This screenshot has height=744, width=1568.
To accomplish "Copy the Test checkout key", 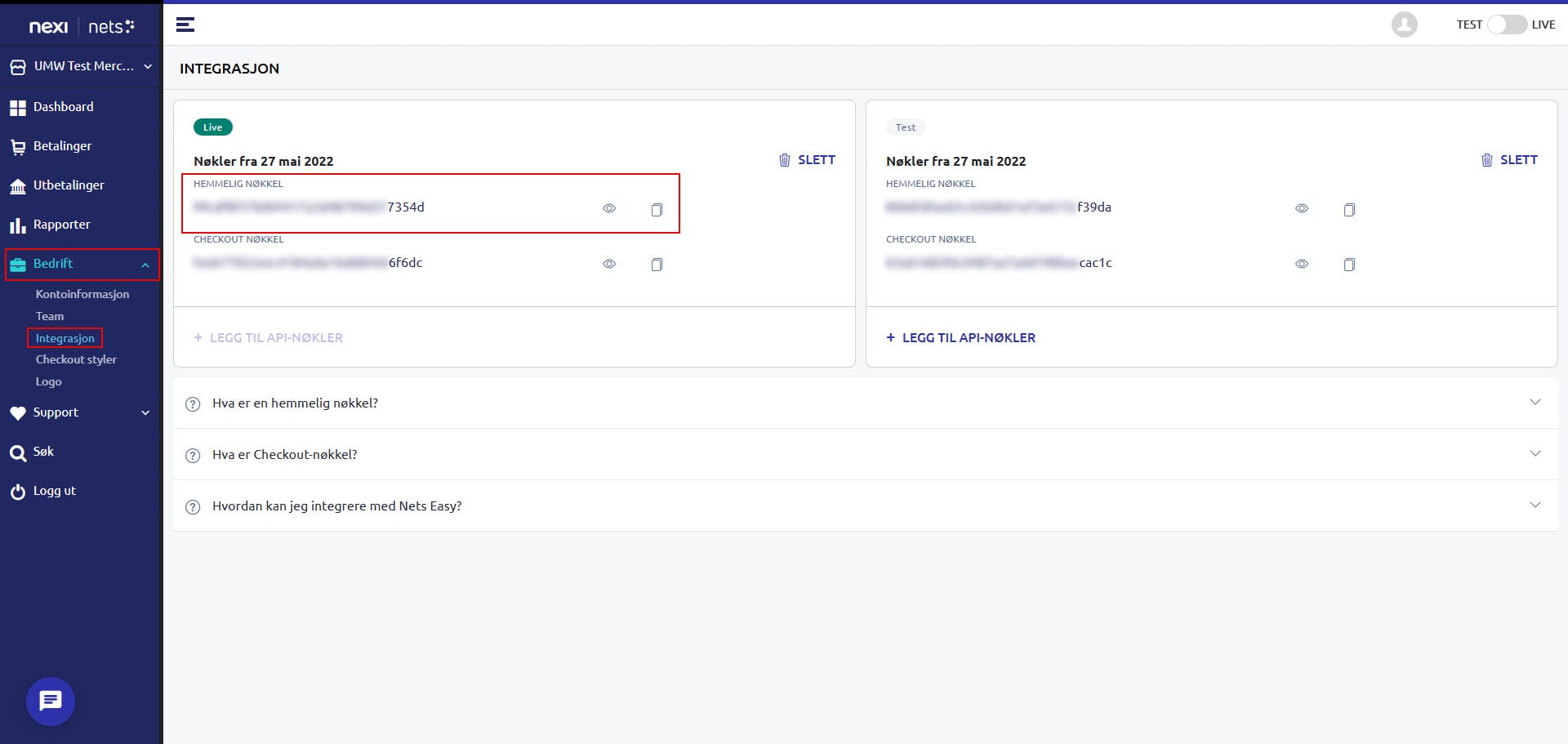I will tap(1349, 265).
